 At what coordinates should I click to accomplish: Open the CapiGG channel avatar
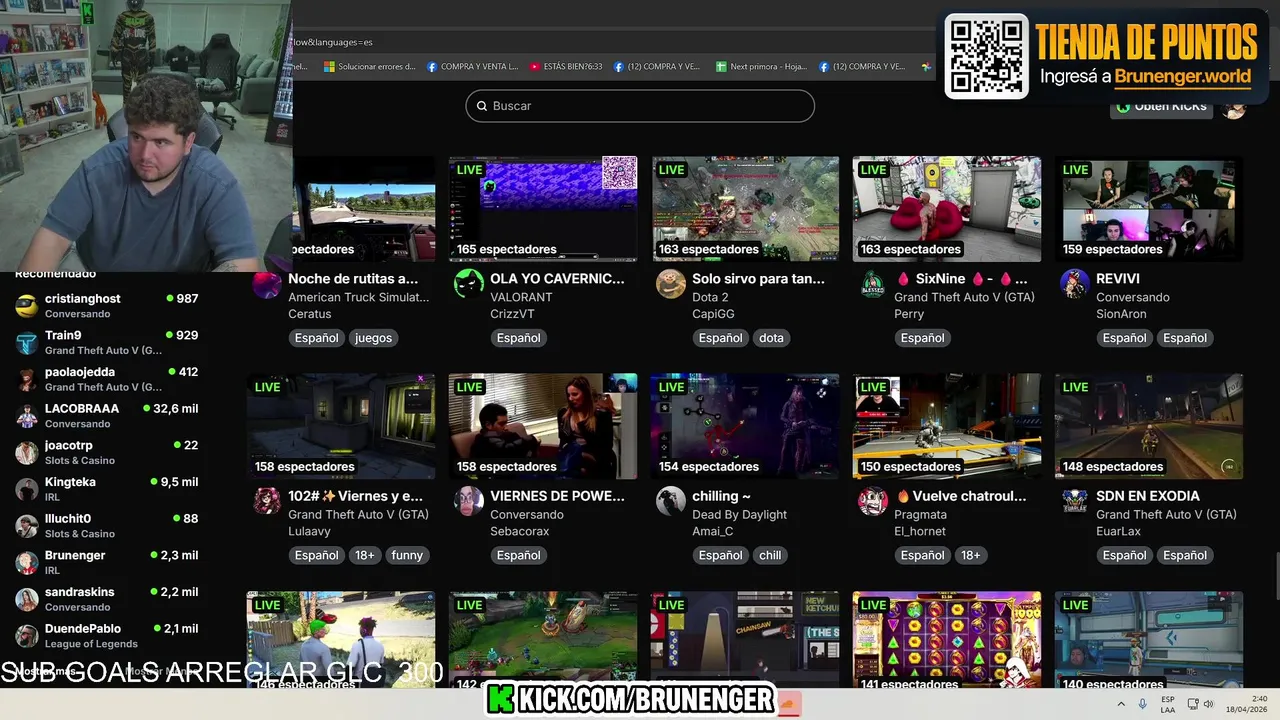(671, 283)
